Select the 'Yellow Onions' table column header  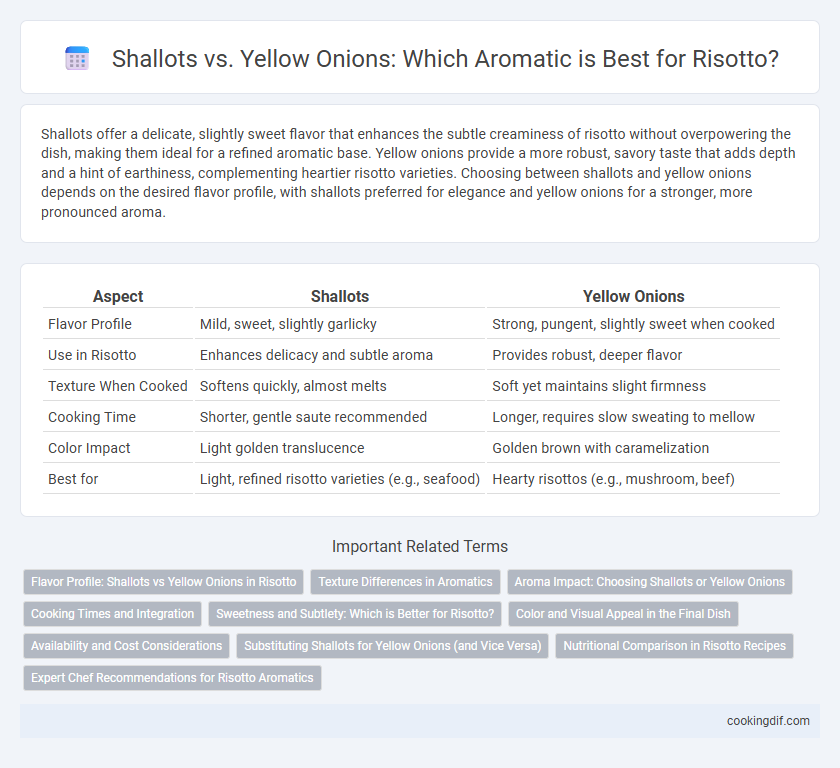click(633, 296)
